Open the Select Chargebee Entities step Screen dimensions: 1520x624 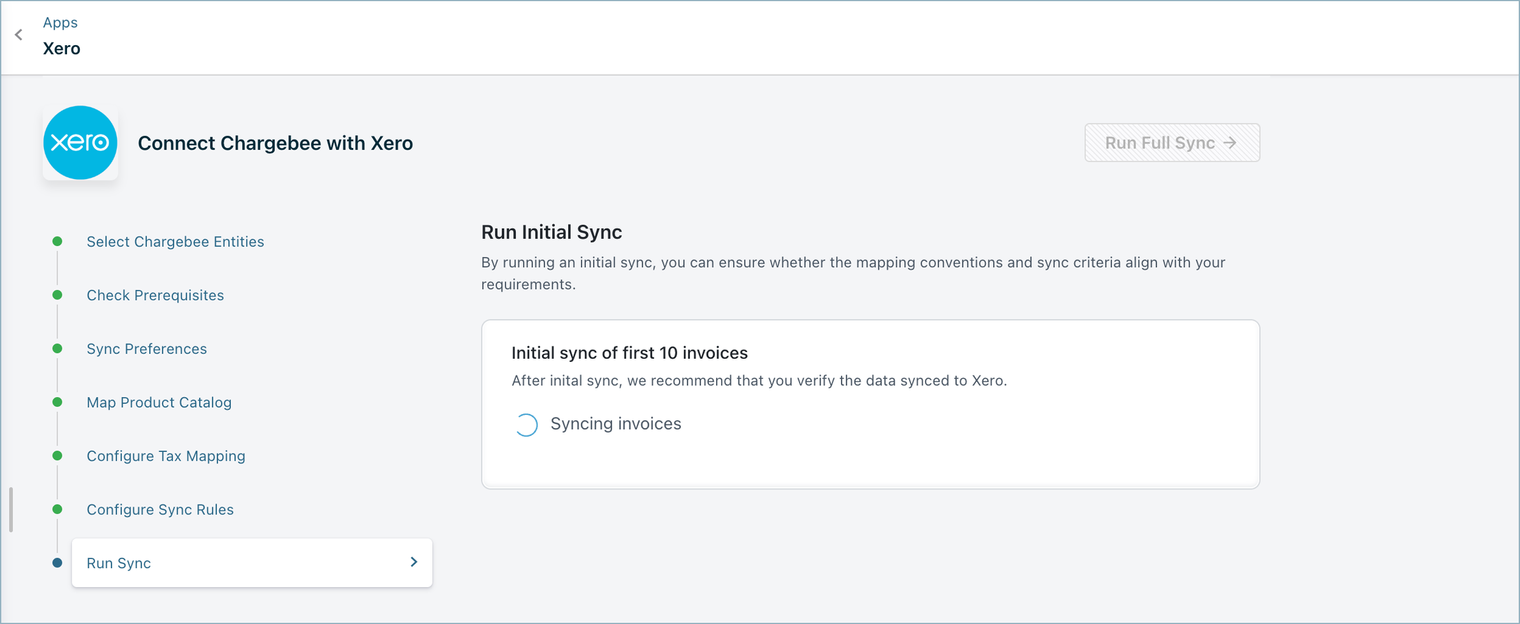coord(175,242)
